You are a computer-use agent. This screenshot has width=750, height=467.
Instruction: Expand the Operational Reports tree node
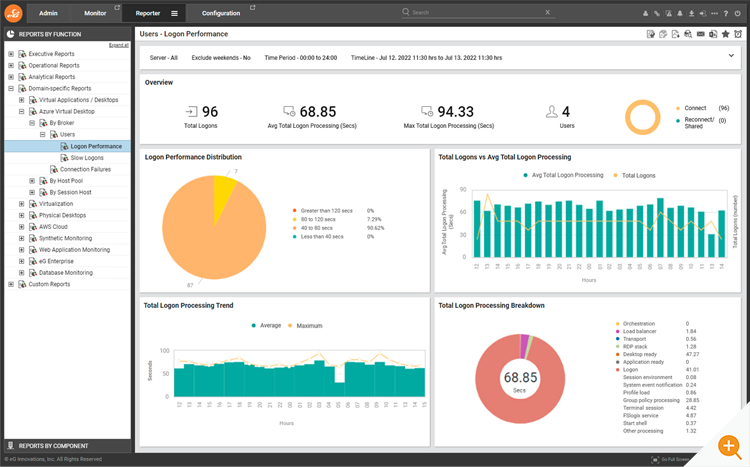pos(11,66)
